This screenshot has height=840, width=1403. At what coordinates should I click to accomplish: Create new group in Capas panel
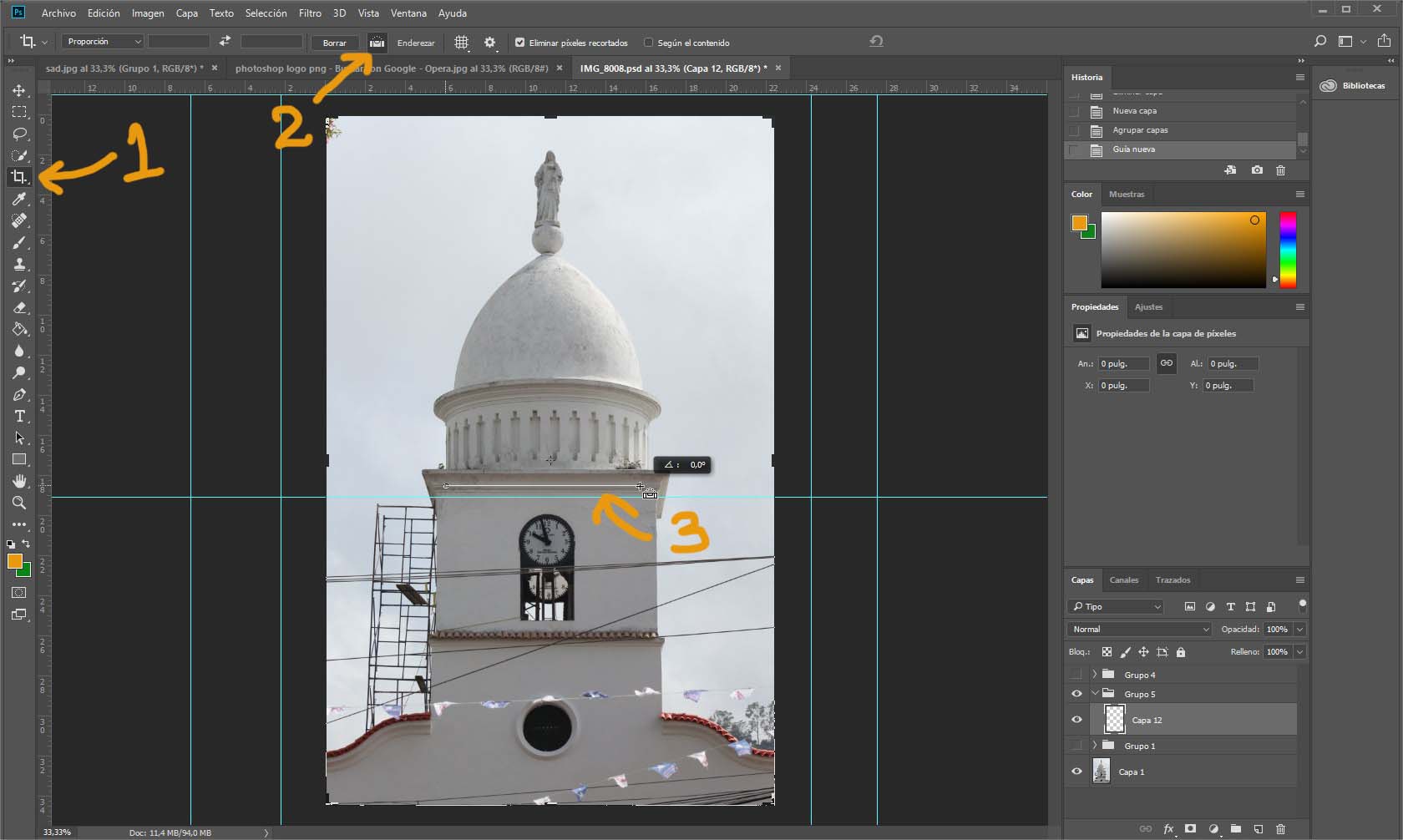(1235, 828)
